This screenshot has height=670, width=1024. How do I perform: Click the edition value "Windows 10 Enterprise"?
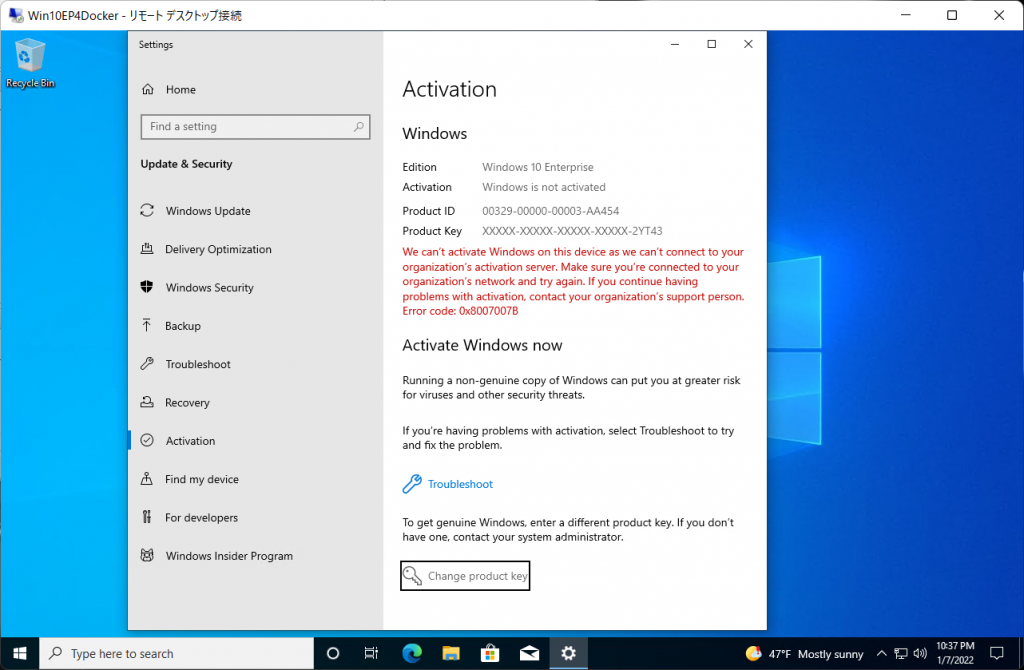pos(537,167)
